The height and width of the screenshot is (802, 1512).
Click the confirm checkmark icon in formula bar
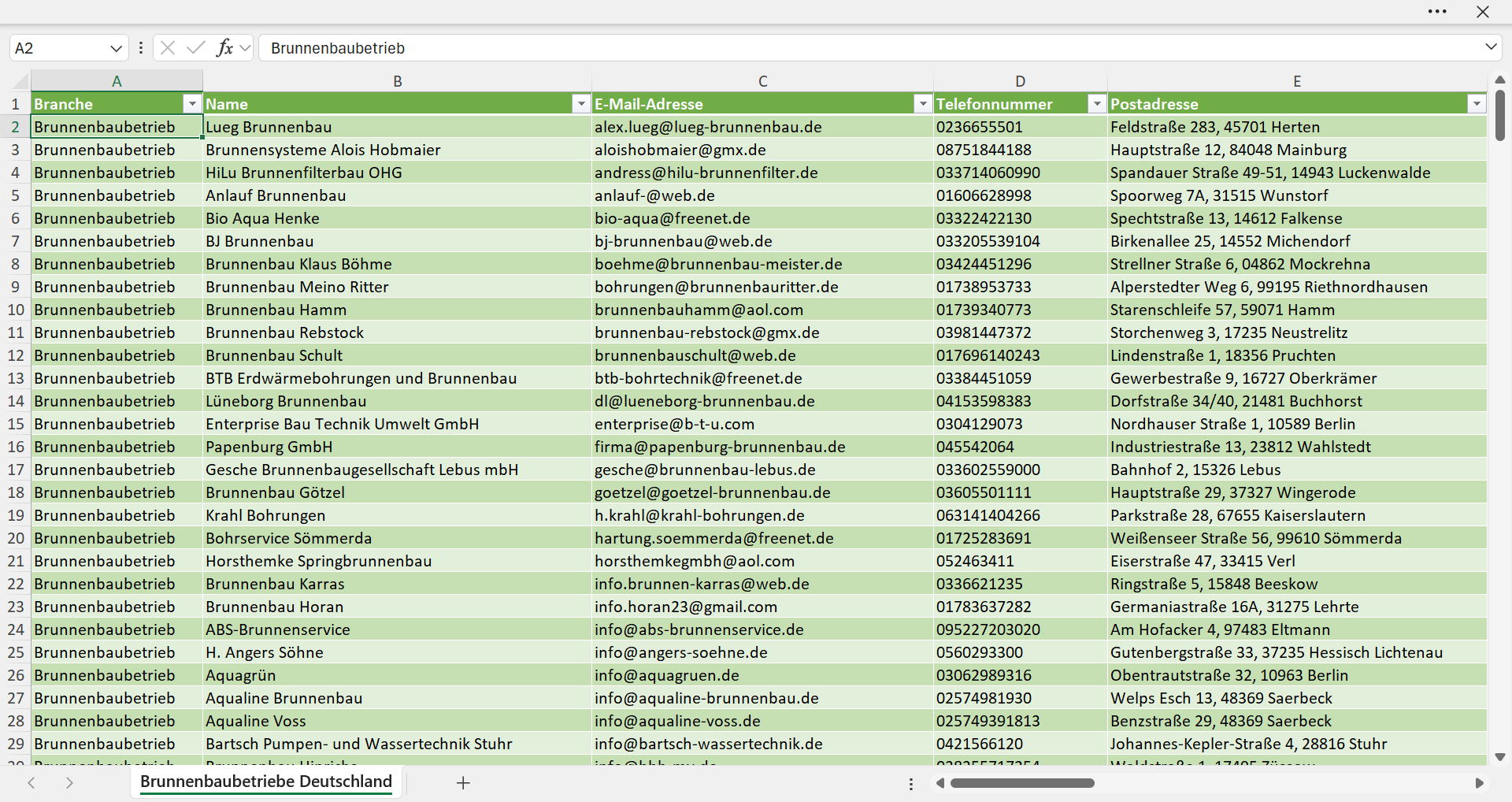[196, 48]
